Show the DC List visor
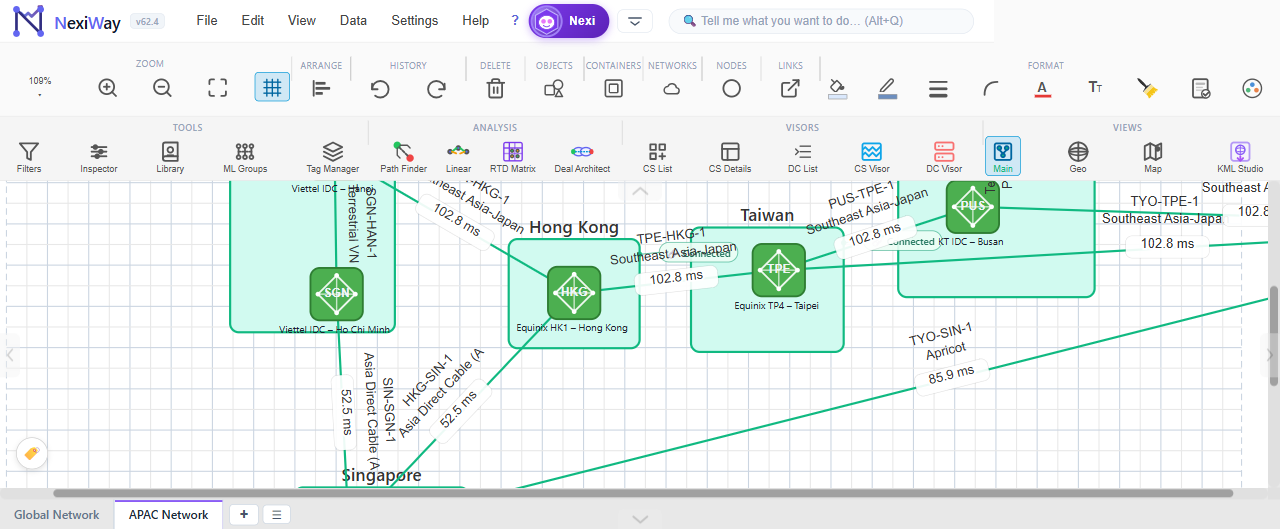The image size is (1280, 529). coord(802,156)
